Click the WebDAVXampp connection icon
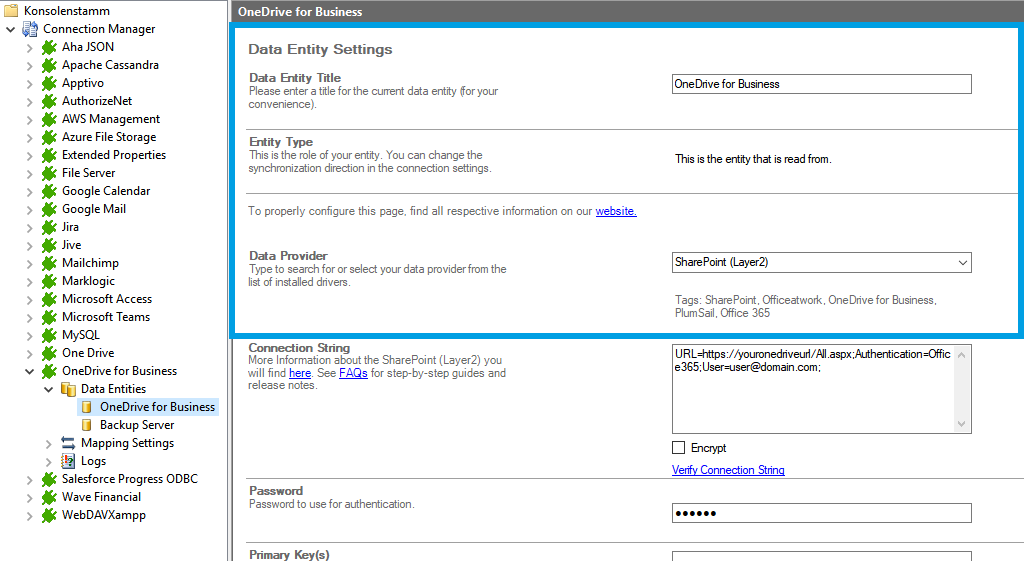Image resolution: width=1024 pixels, height=561 pixels. (49, 515)
